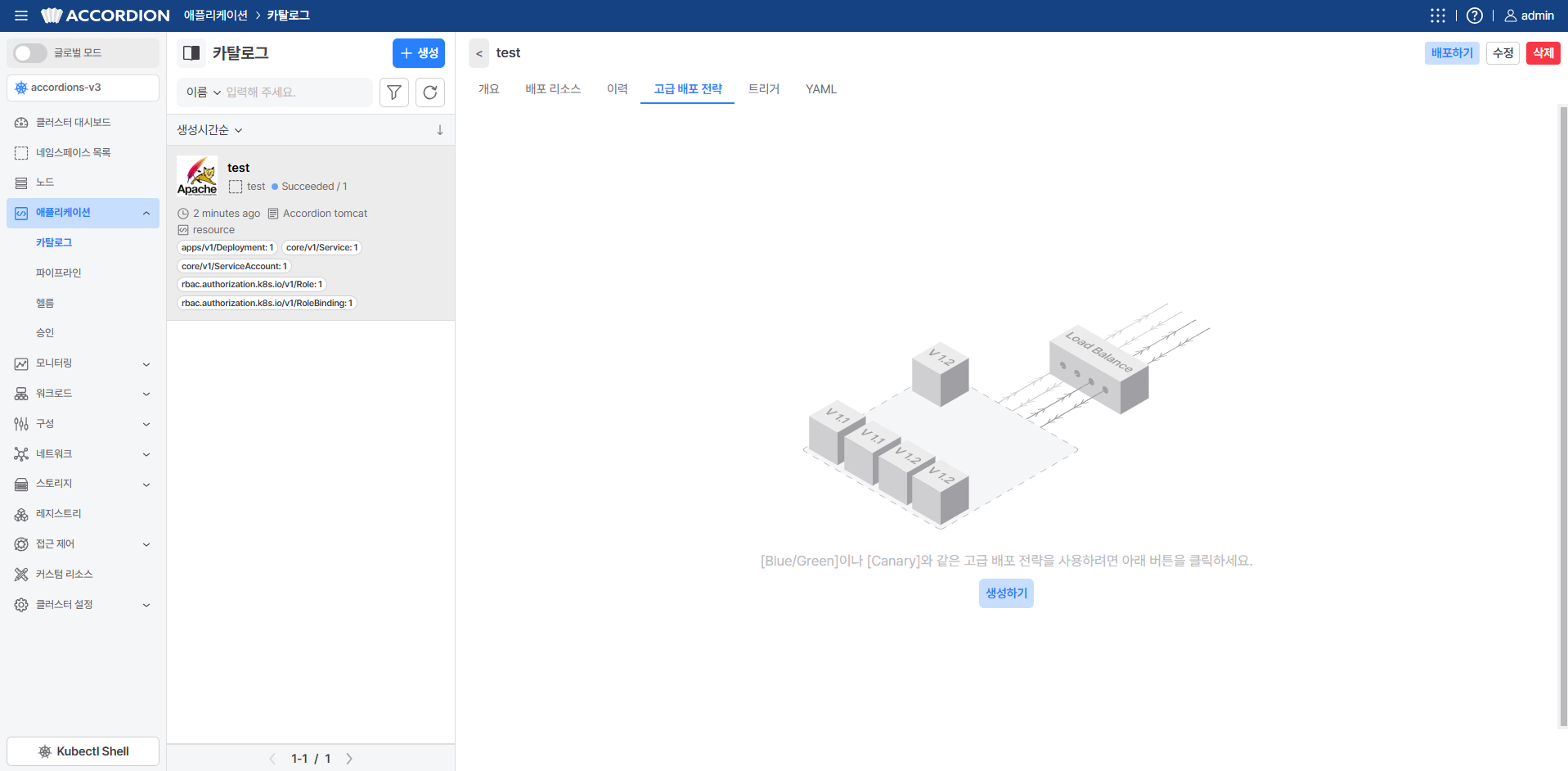The height and width of the screenshot is (771, 1568).
Task: Toggle 글로벌 모드 switch
Action: coord(30,53)
